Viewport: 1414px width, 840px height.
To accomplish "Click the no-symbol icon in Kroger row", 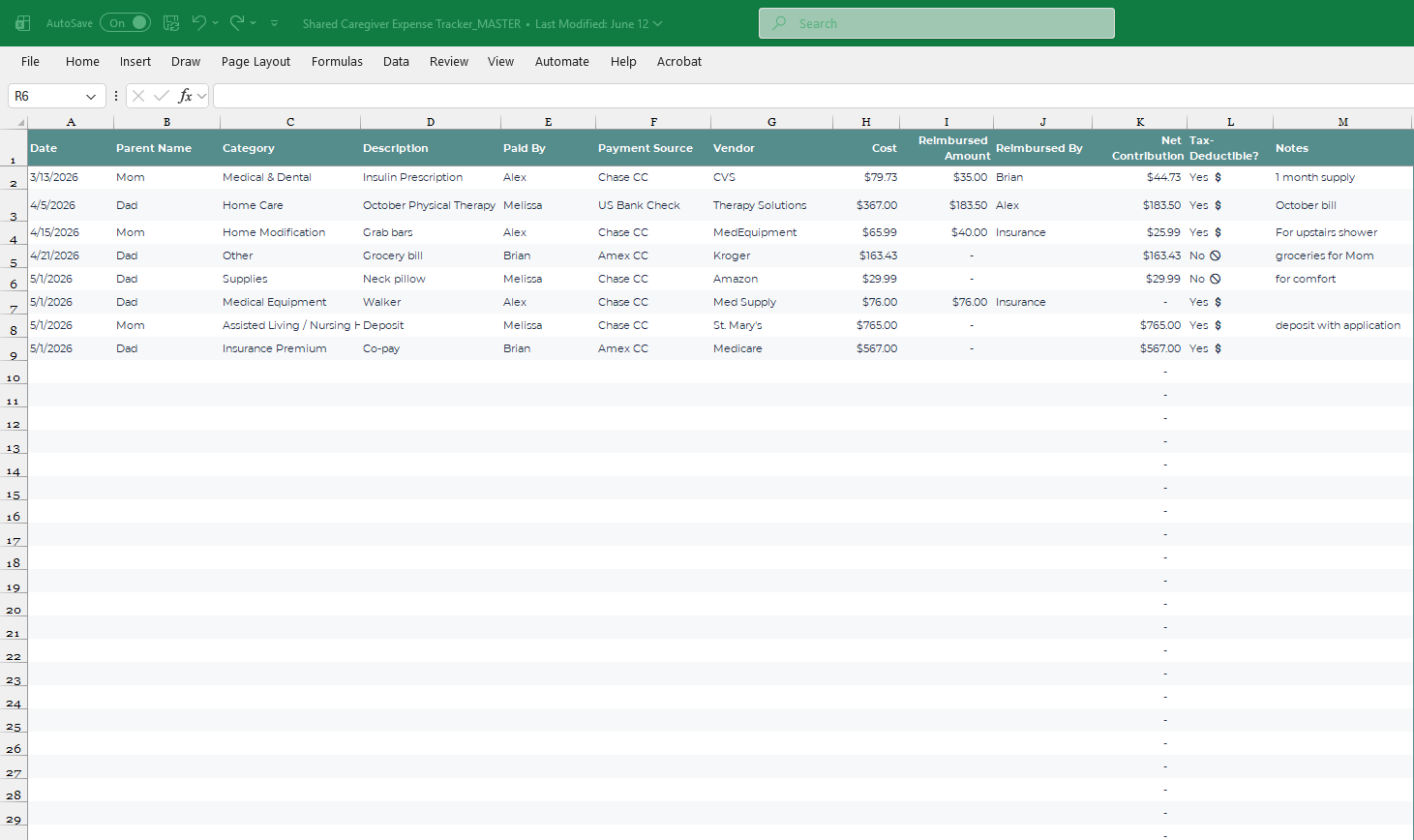I will [1216, 255].
